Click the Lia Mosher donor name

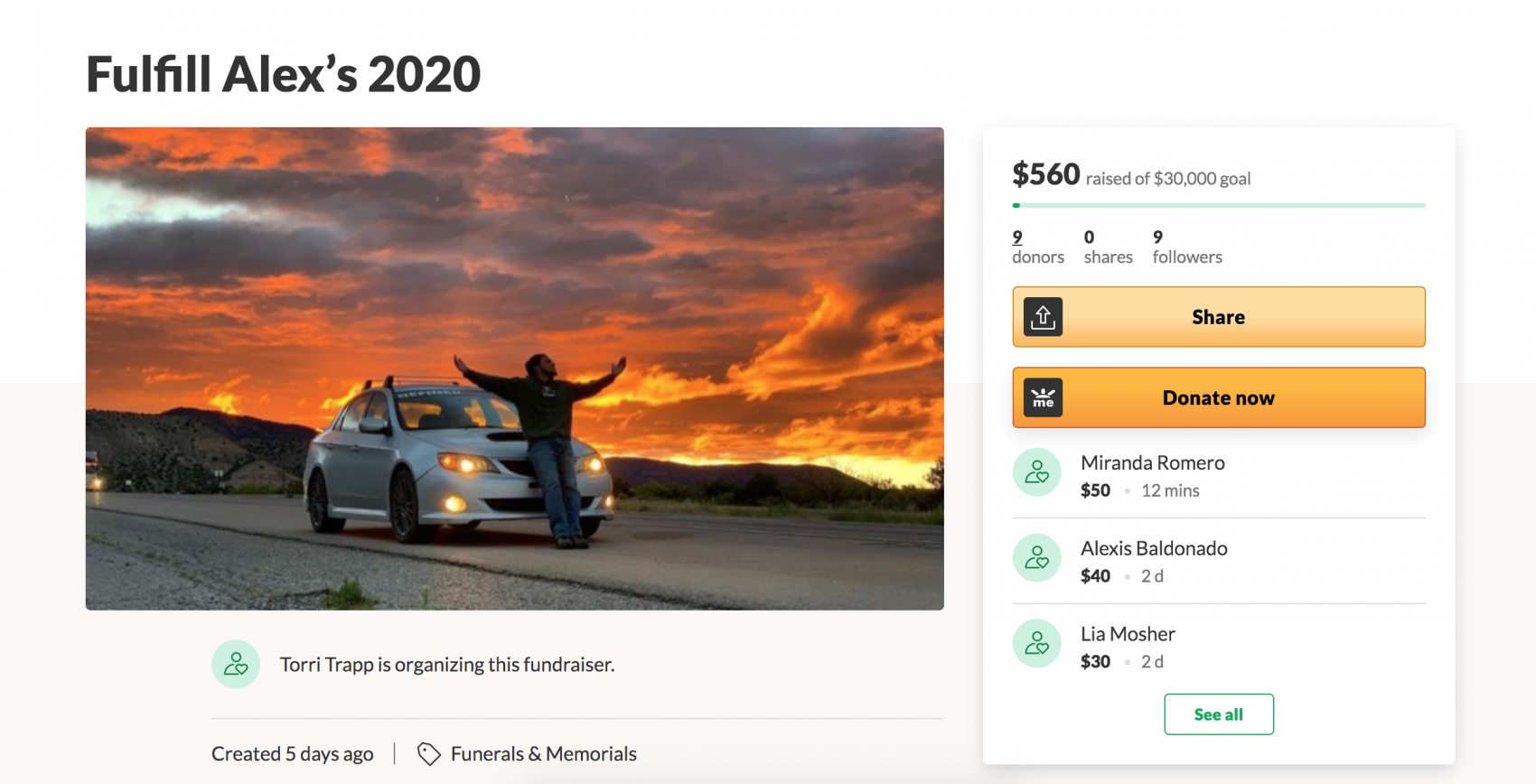[1128, 634]
